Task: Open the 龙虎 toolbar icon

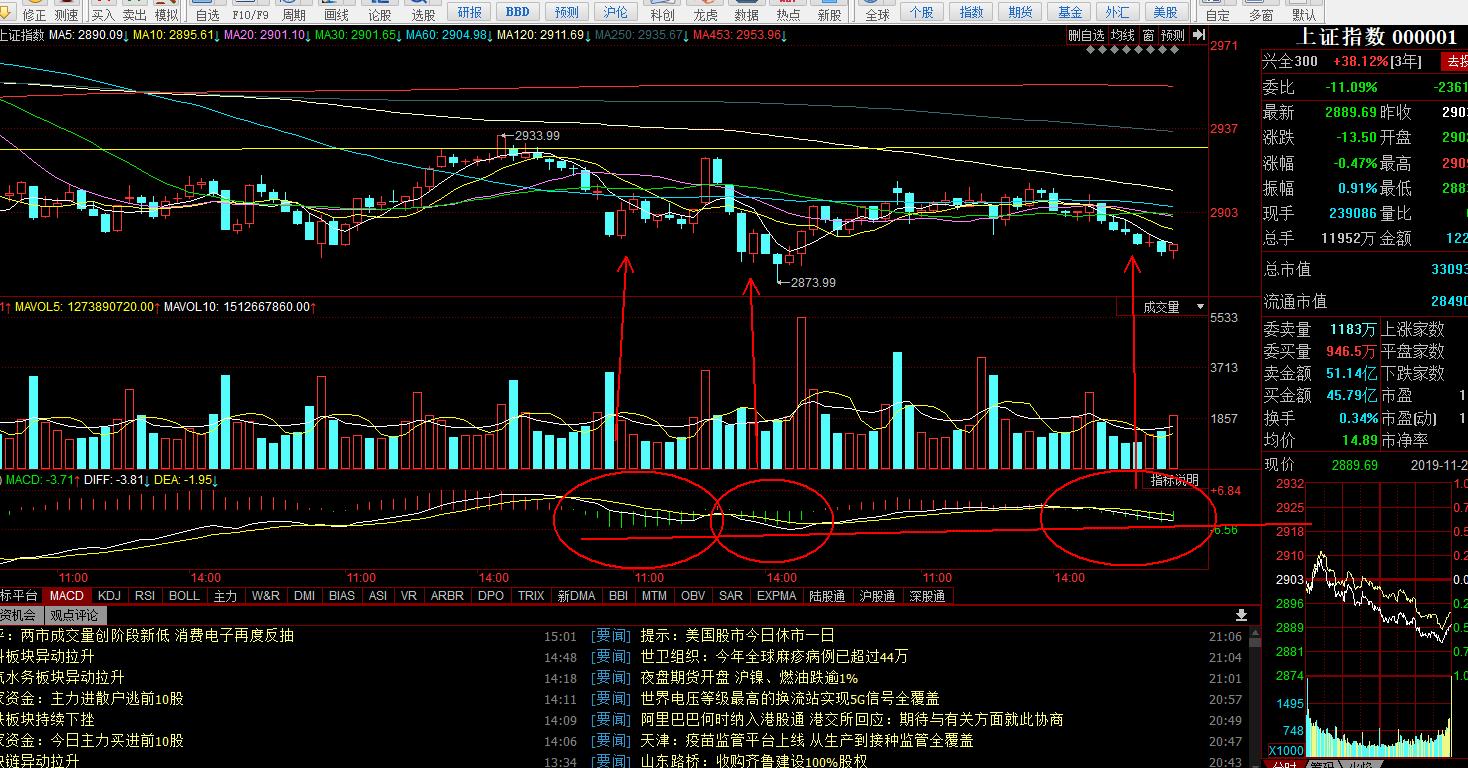Action: pyautogui.click(x=705, y=12)
